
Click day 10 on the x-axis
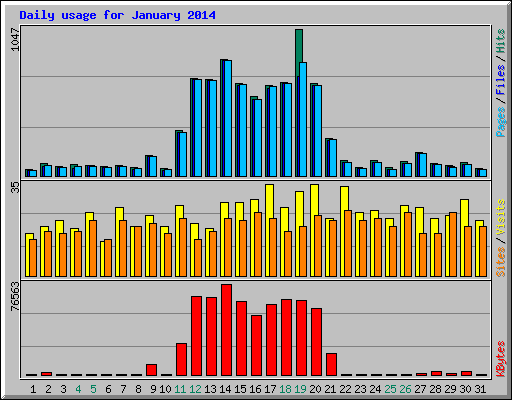tap(165, 389)
